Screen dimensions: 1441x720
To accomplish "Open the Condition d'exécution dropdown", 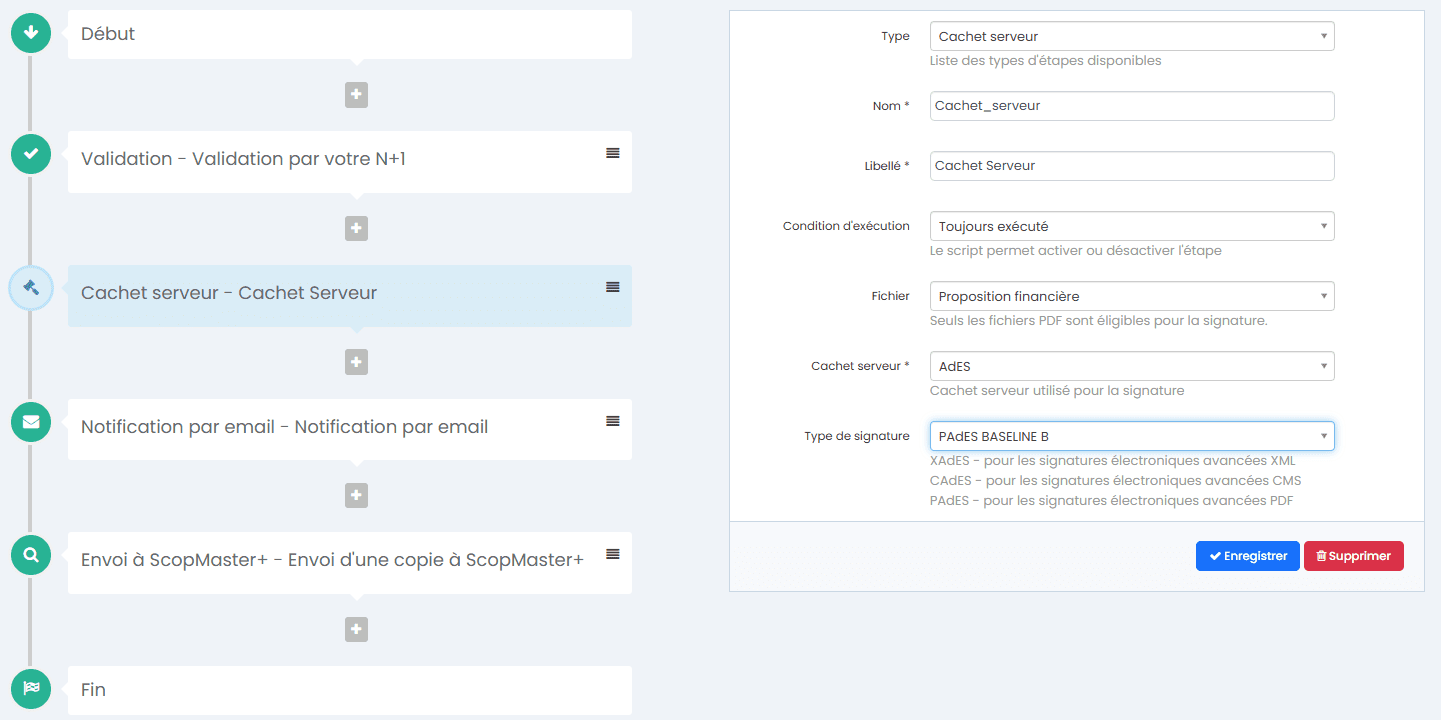I will 1131,225.
